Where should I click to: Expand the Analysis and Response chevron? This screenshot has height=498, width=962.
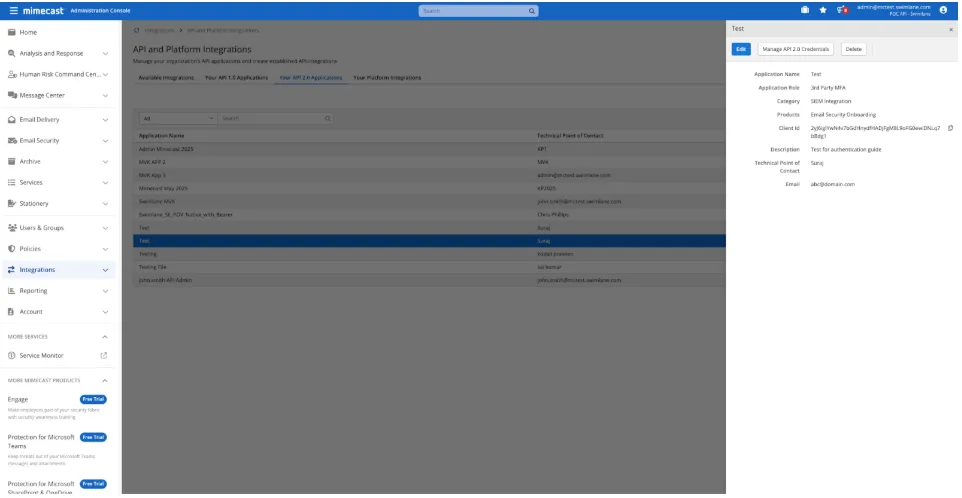tap(105, 53)
